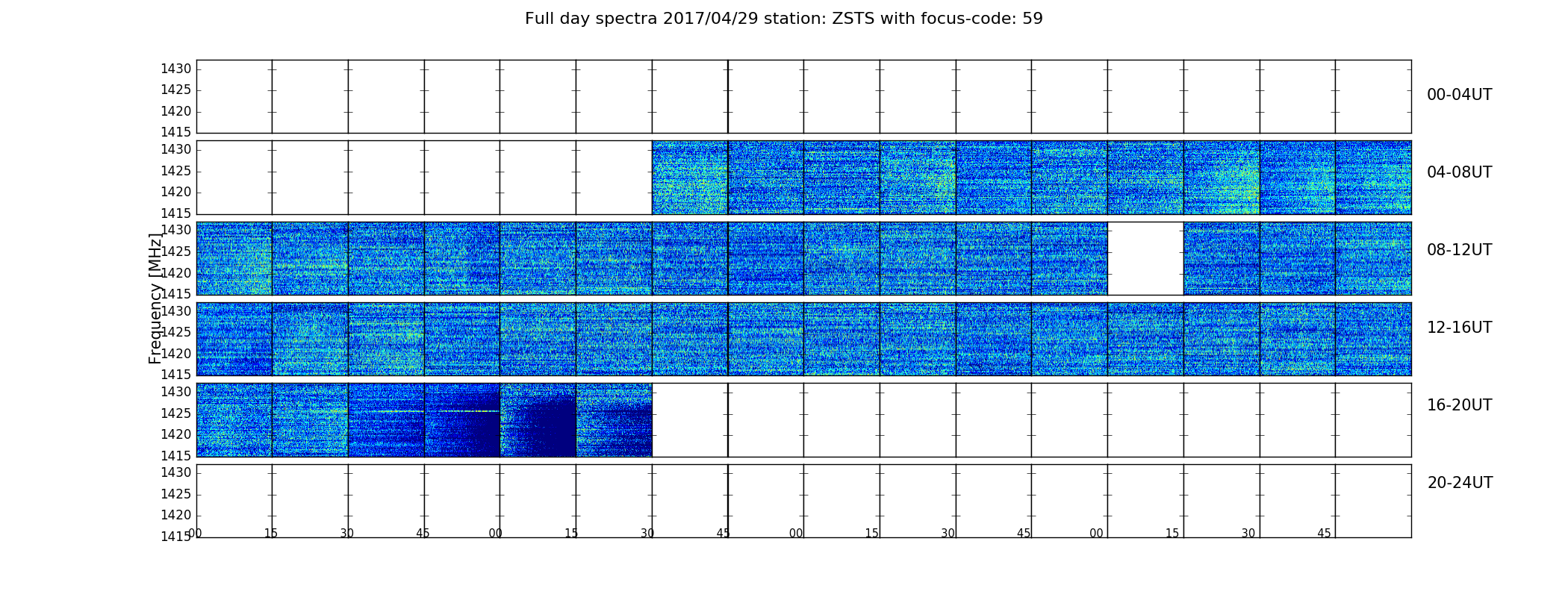1568x597 pixels.
Task: Click the first 00 time tick label at bottom left
Action: [x=195, y=534]
